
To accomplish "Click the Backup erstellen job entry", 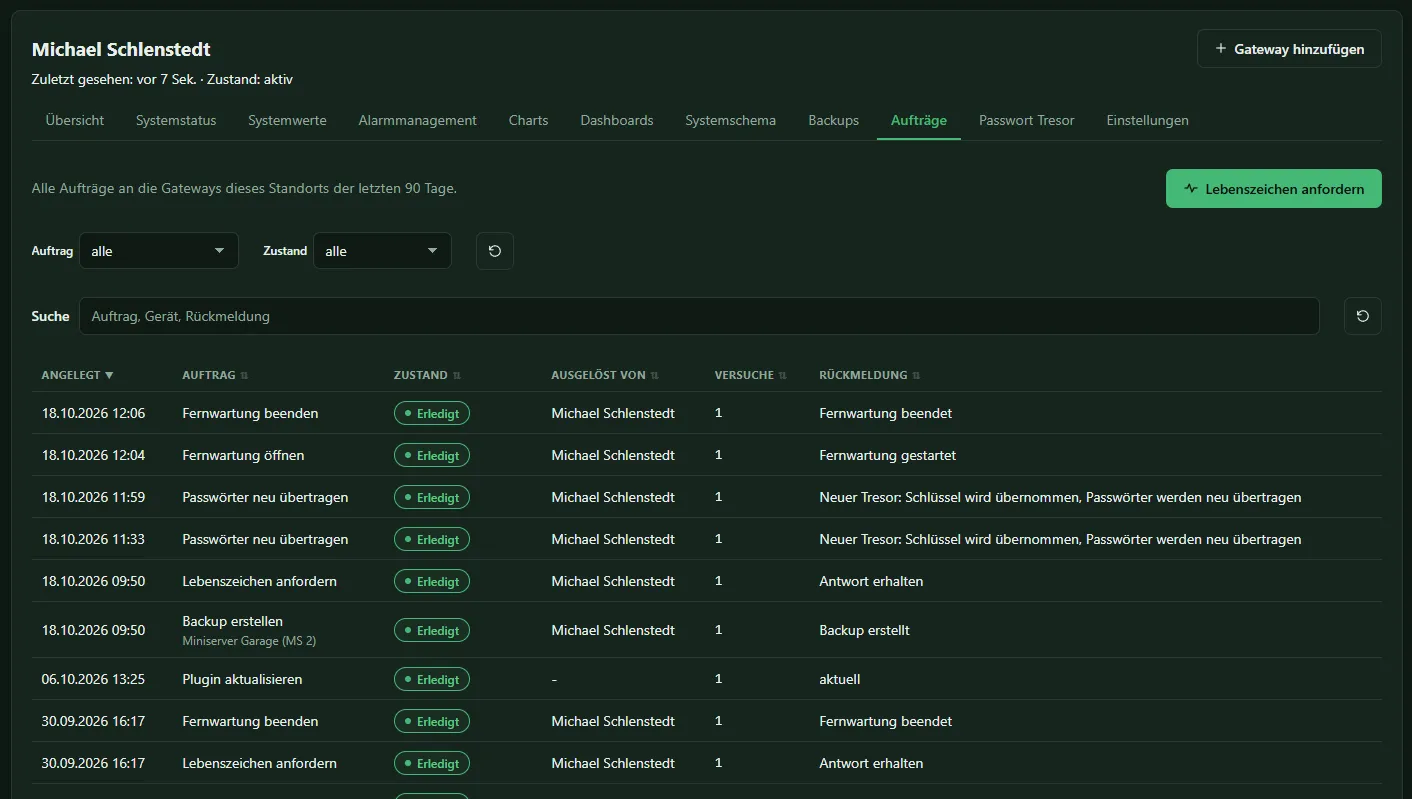I will point(232,621).
